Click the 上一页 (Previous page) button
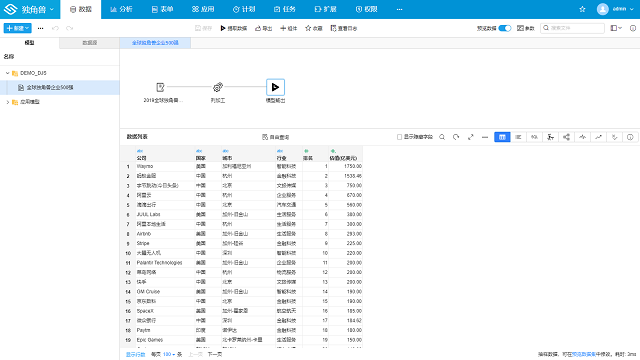640x360 pixels. pyautogui.click(x=195, y=354)
